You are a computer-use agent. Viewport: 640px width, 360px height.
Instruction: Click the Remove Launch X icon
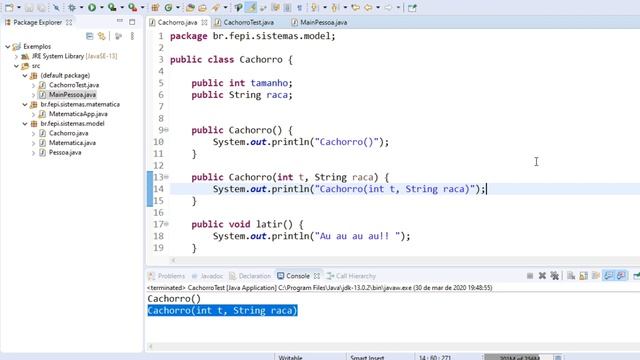[x=542, y=276]
